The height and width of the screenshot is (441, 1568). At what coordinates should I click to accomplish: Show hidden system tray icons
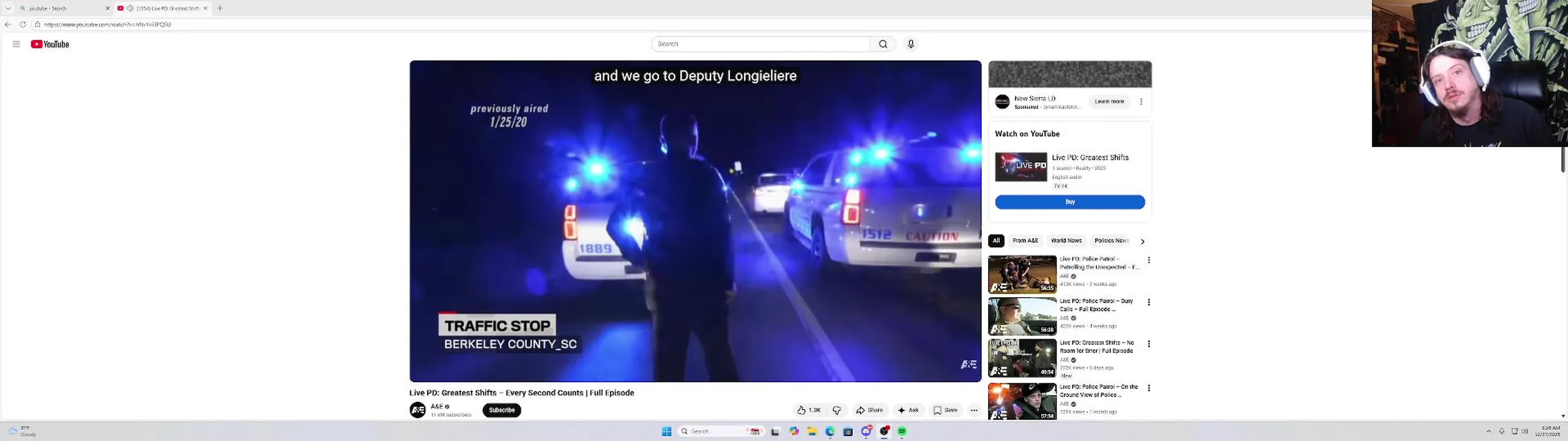pyautogui.click(x=1488, y=431)
